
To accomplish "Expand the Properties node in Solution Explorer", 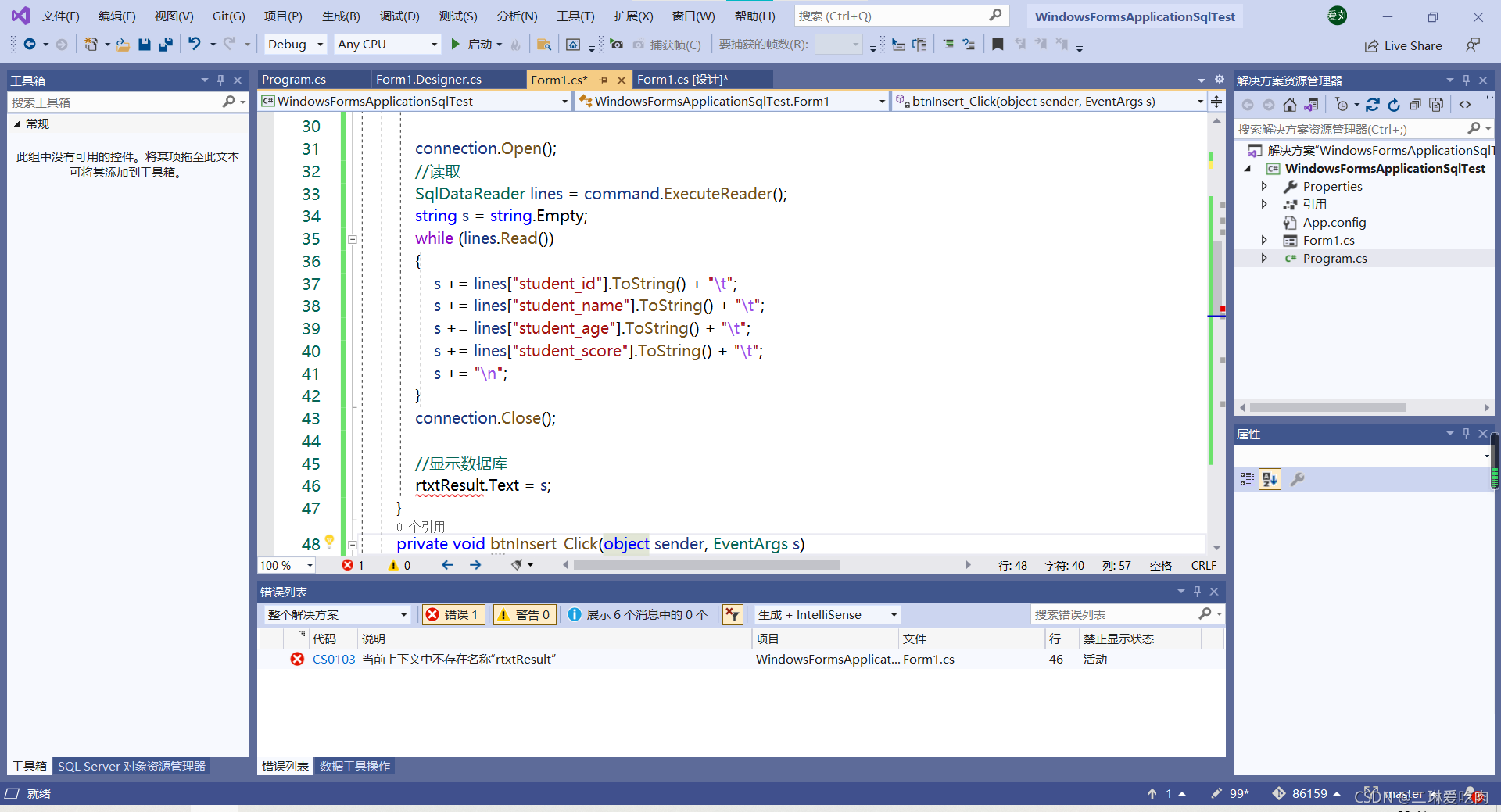I will click(x=1264, y=186).
